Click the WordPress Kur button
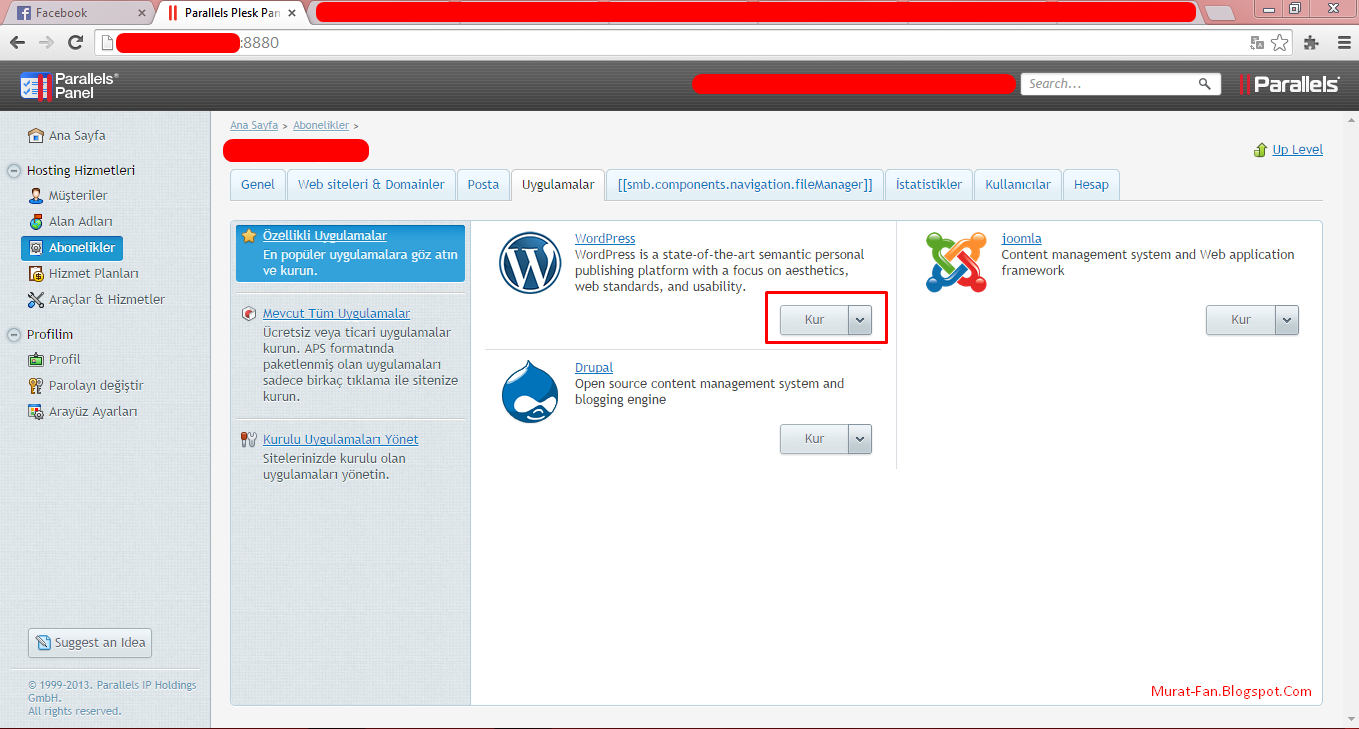The height and width of the screenshot is (729, 1359). tap(814, 320)
